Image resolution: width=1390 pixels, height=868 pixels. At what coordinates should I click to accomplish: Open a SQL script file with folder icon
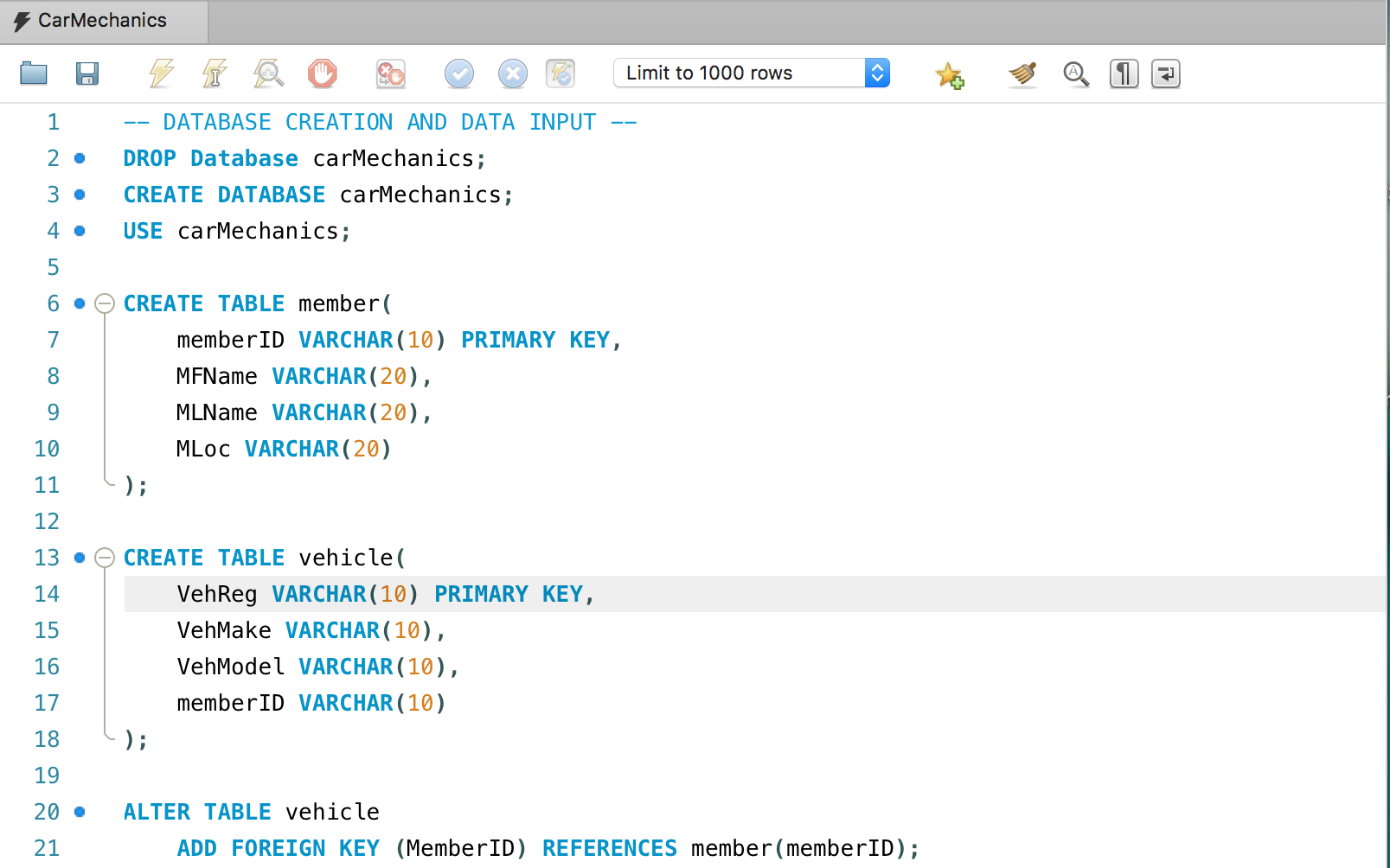pos(34,73)
